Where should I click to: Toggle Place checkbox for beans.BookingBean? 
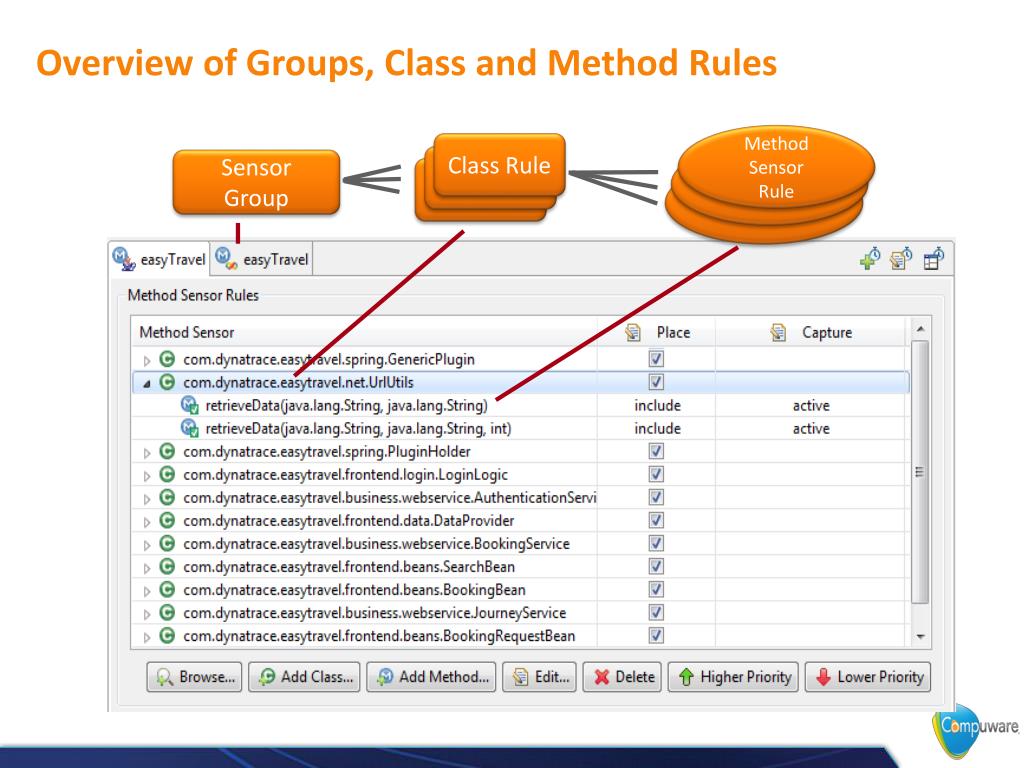656,590
